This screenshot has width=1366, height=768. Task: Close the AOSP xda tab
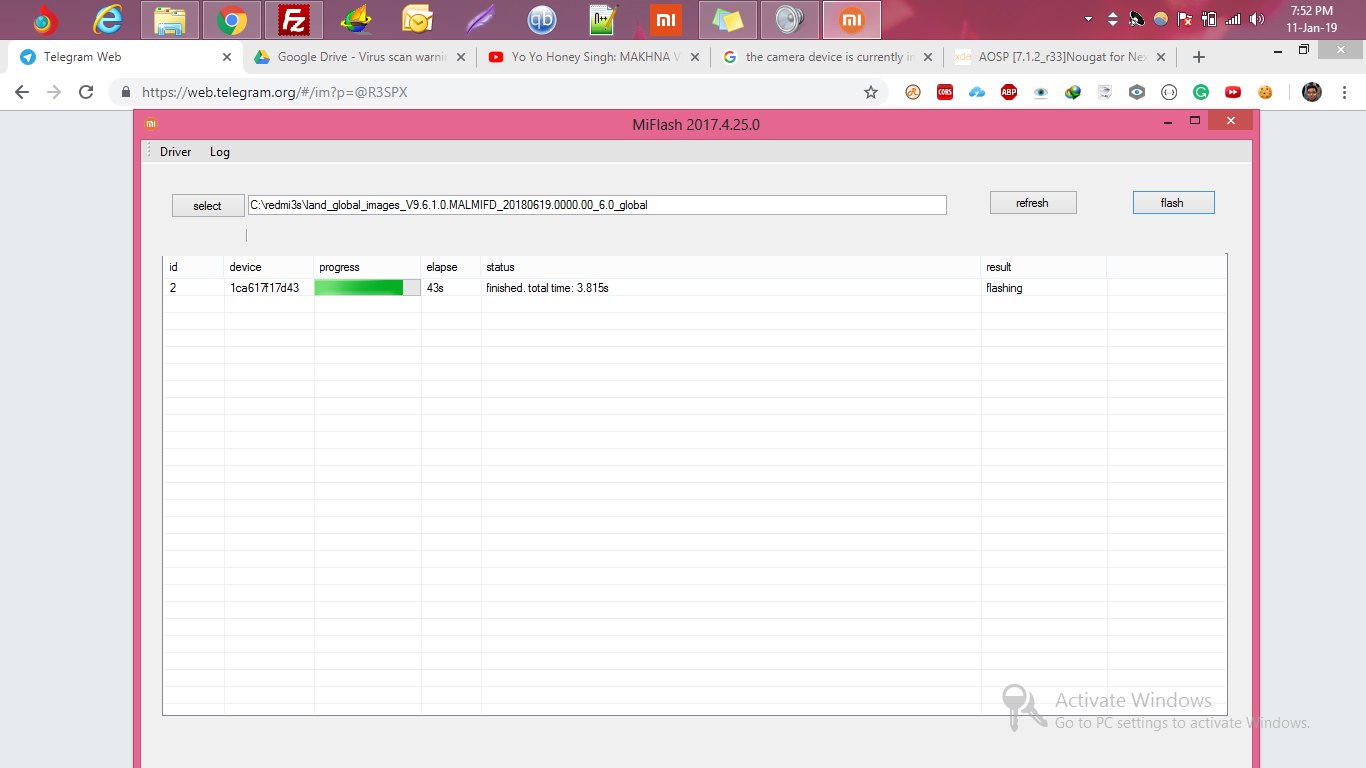tap(1163, 57)
